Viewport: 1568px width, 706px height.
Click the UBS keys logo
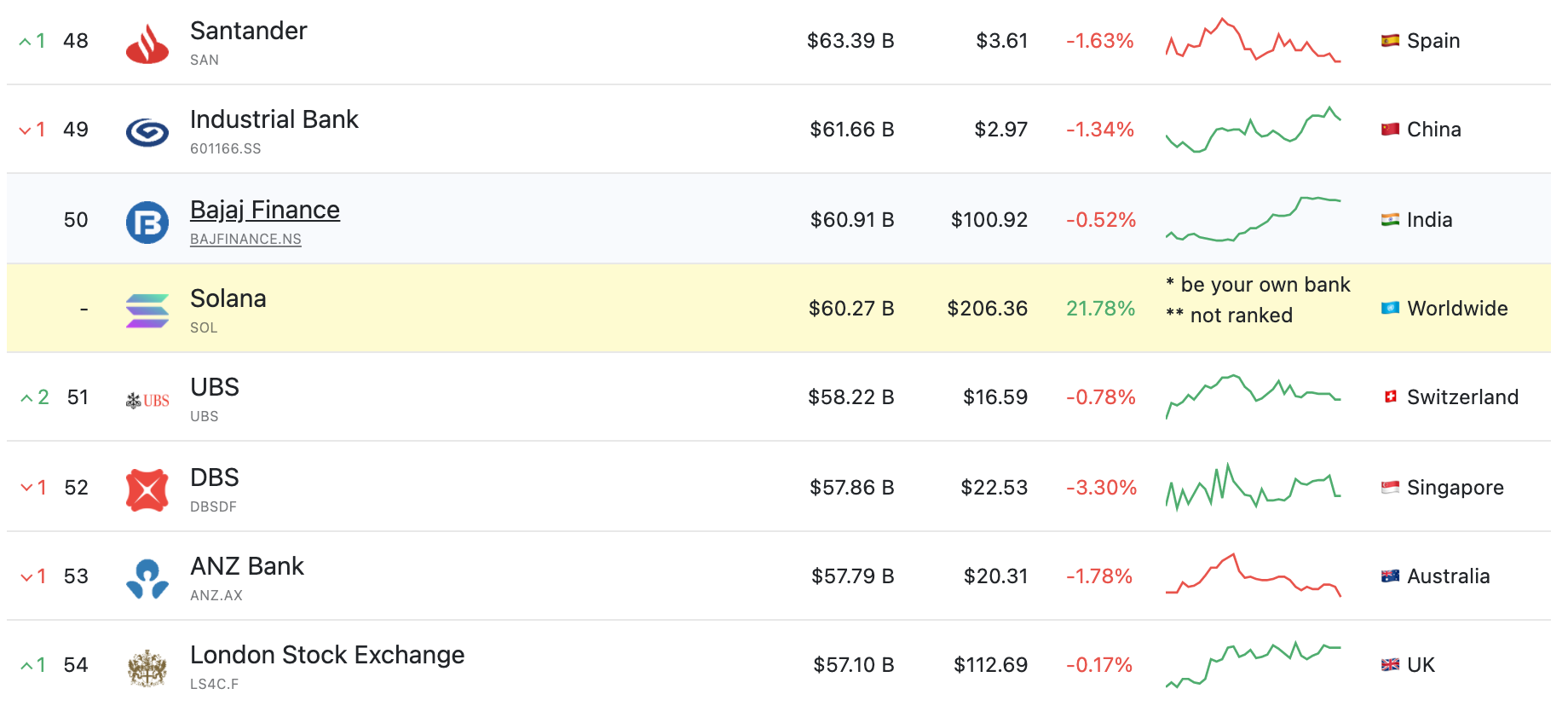[x=147, y=401]
